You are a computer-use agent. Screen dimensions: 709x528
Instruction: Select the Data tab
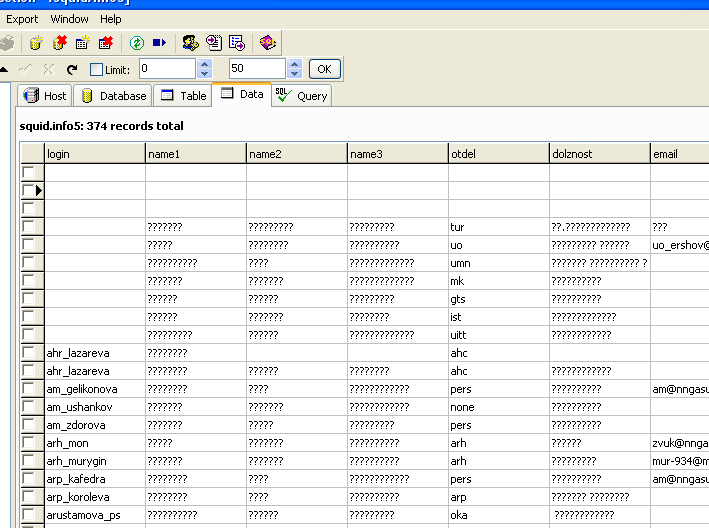(241, 94)
